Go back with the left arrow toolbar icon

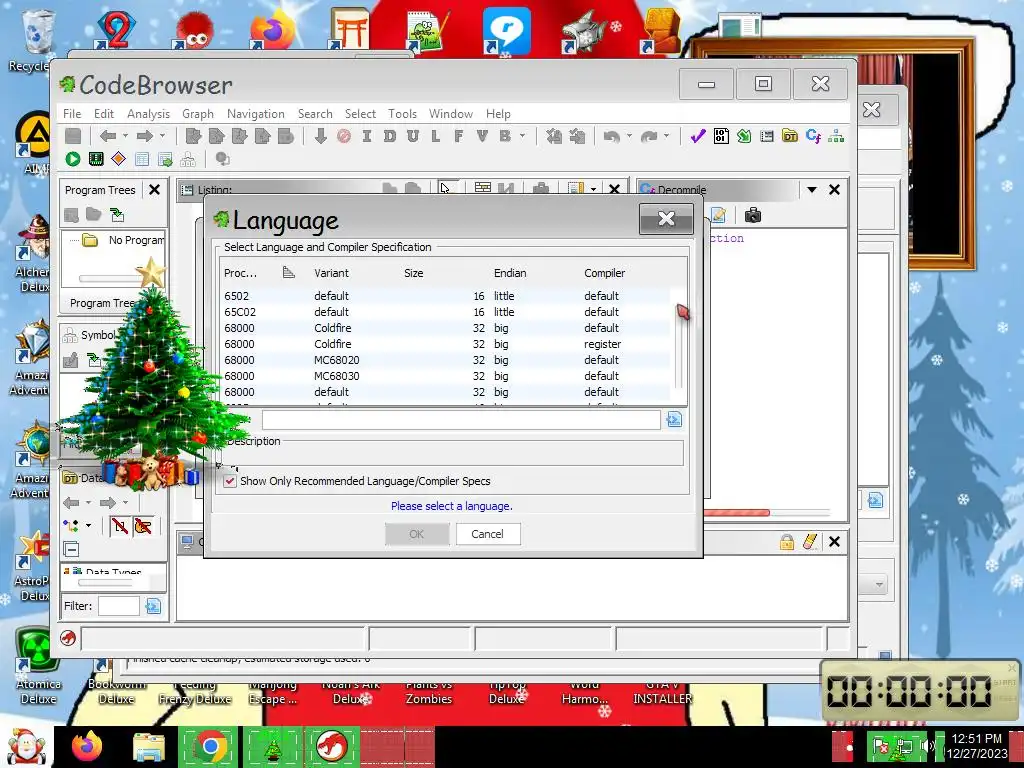[108, 136]
